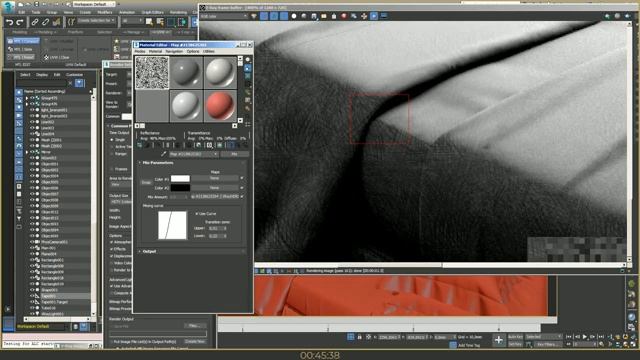The image size is (640, 360).
Task: Select the Link tool icon
Action: tap(35, 22)
